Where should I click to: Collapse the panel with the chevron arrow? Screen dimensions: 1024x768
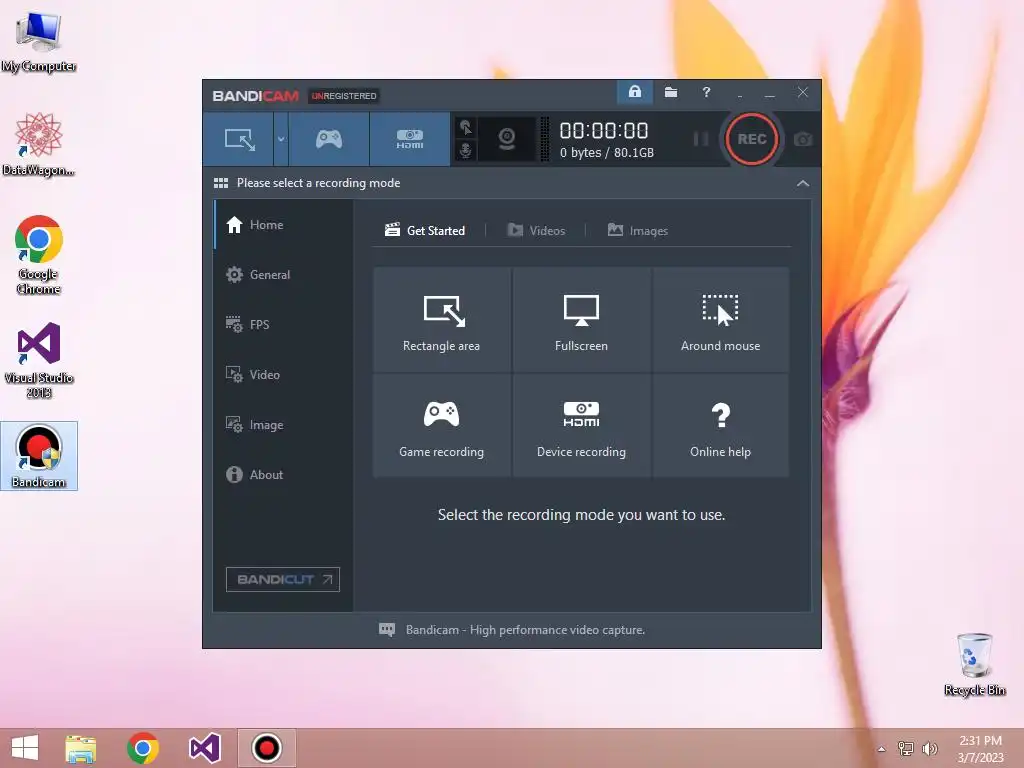click(803, 184)
